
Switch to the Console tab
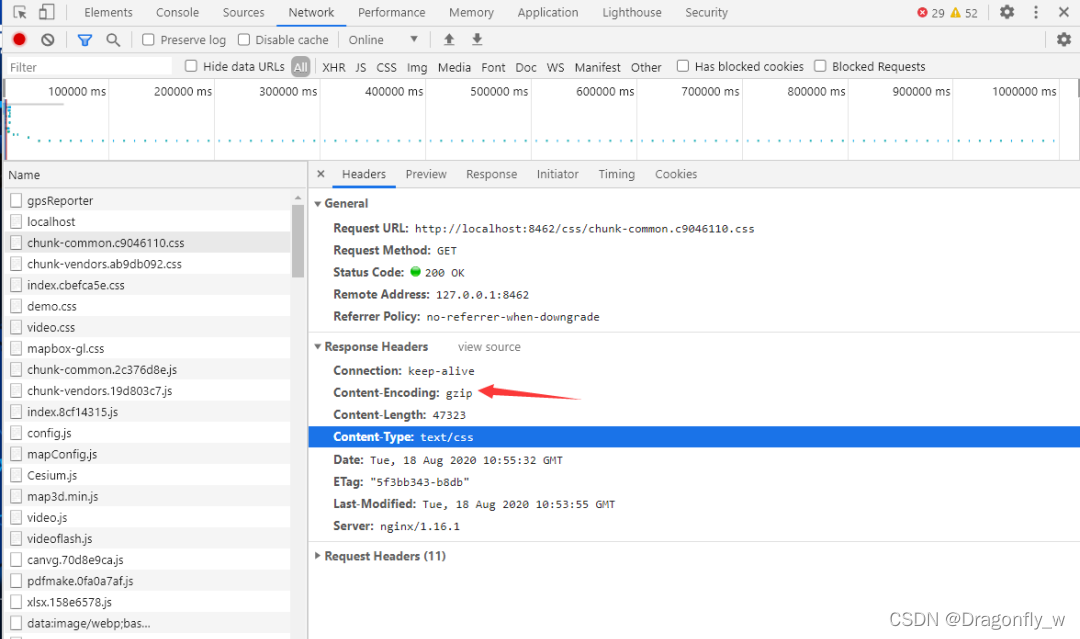(x=177, y=12)
